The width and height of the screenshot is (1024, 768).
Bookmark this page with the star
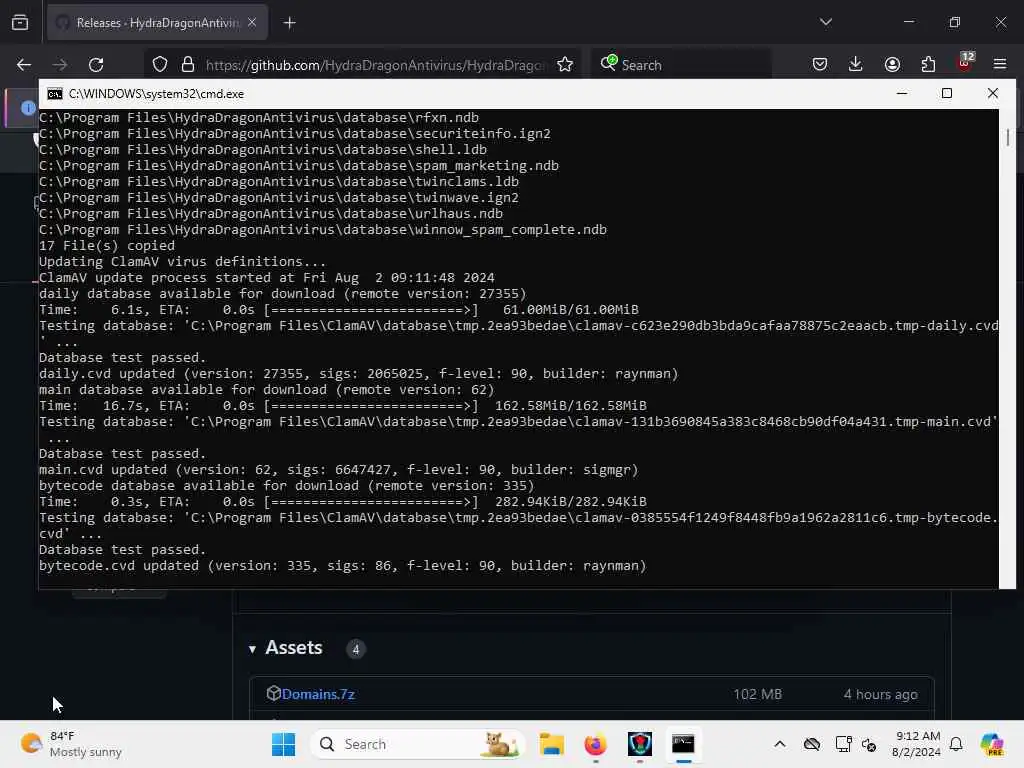coord(565,65)
